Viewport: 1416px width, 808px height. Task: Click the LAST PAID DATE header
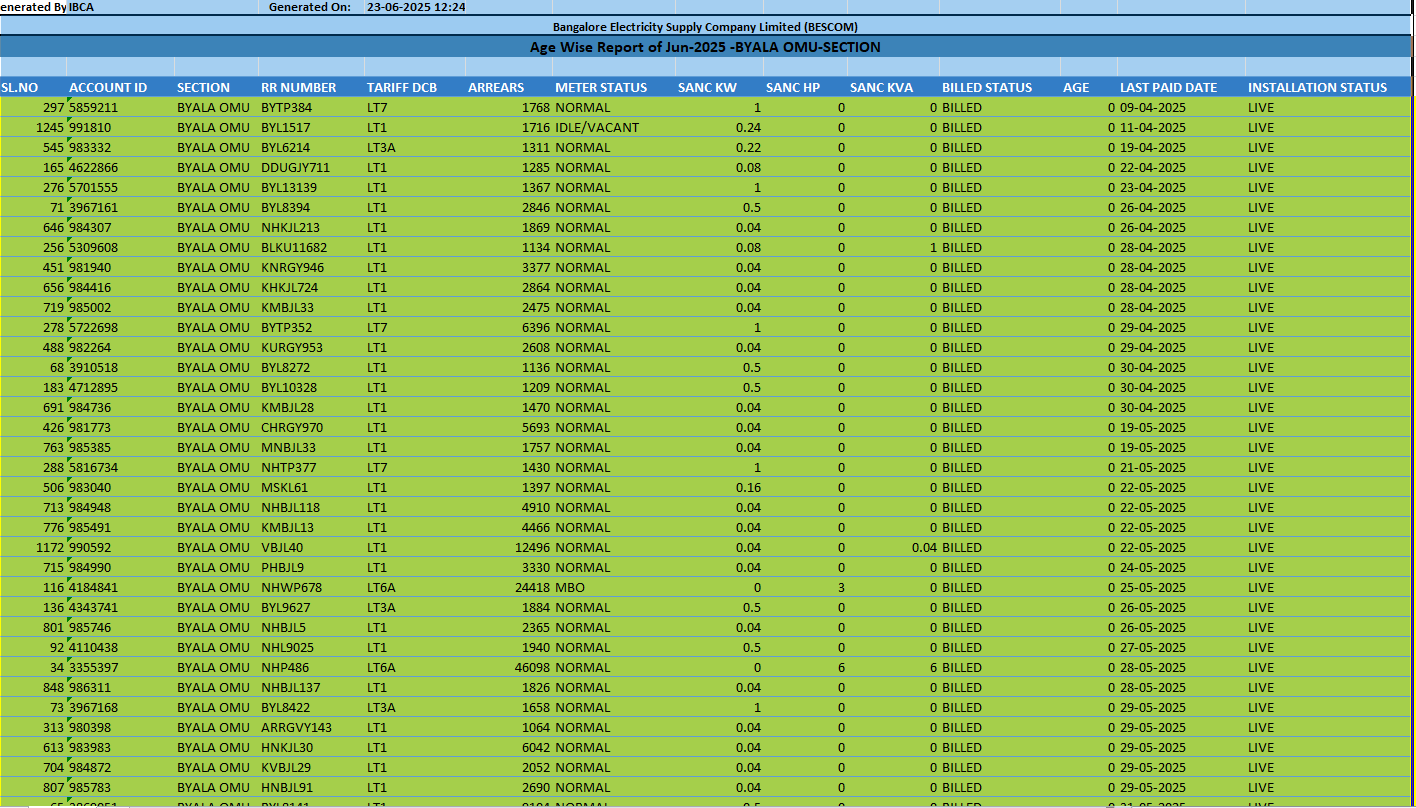pyautogui.click(x=1180, y=87)
